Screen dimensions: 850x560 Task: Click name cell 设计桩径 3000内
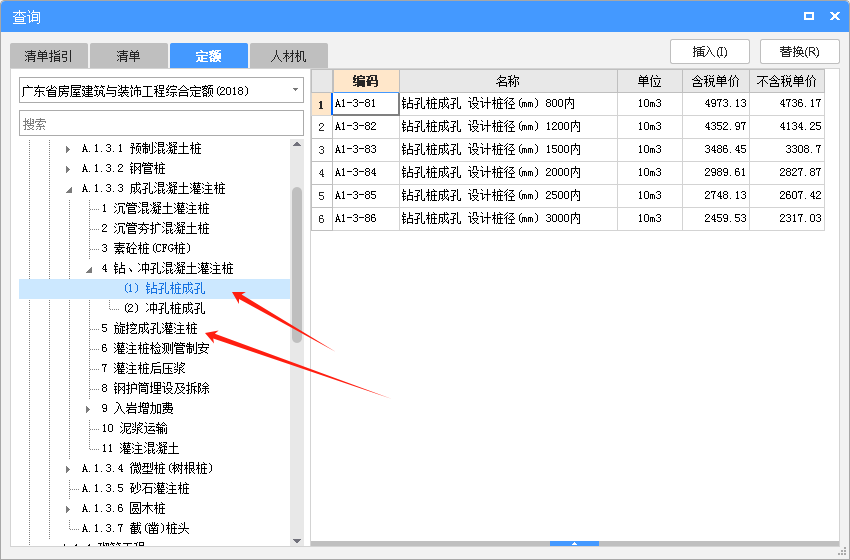click(508, 219)
